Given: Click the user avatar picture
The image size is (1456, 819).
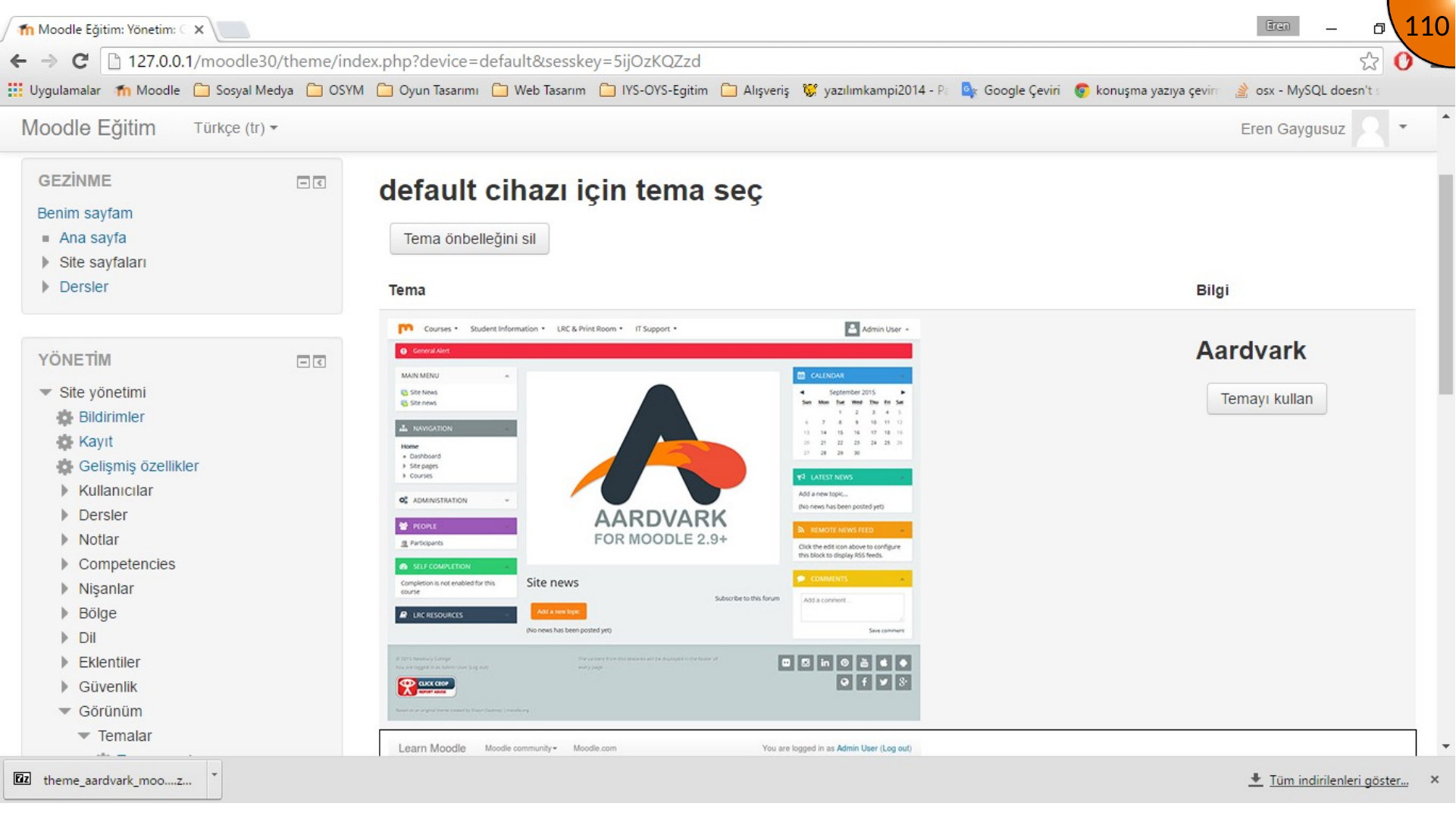Looking at the screenshot, I should tap(1370, 129).
